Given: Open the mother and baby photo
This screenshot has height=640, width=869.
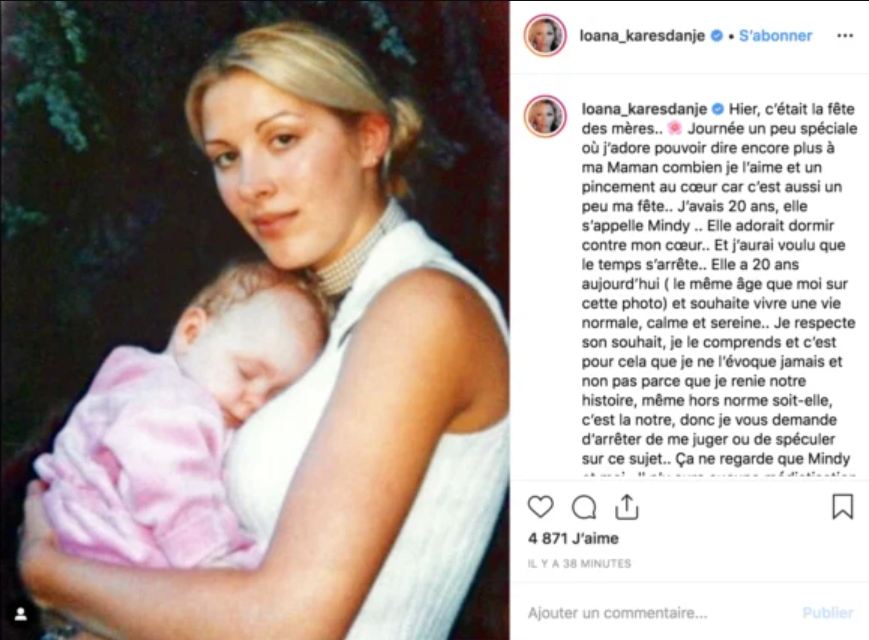Looking at the screenshot, I should [x=255, y=320].
